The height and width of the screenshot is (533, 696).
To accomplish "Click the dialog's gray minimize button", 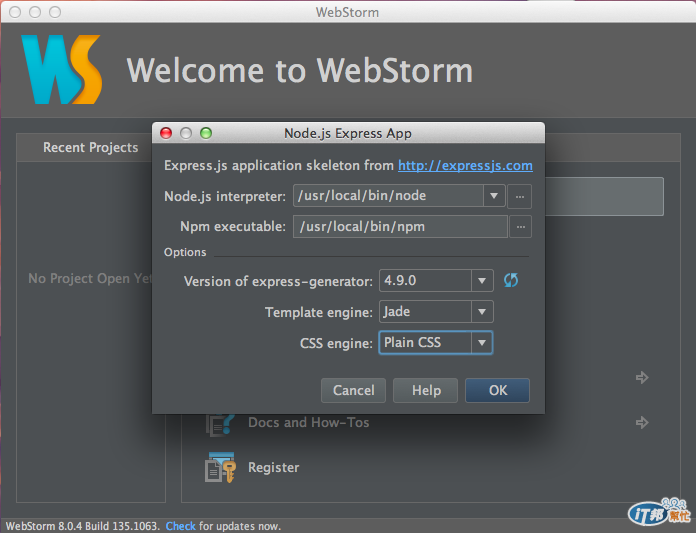I will click(186, 133).
